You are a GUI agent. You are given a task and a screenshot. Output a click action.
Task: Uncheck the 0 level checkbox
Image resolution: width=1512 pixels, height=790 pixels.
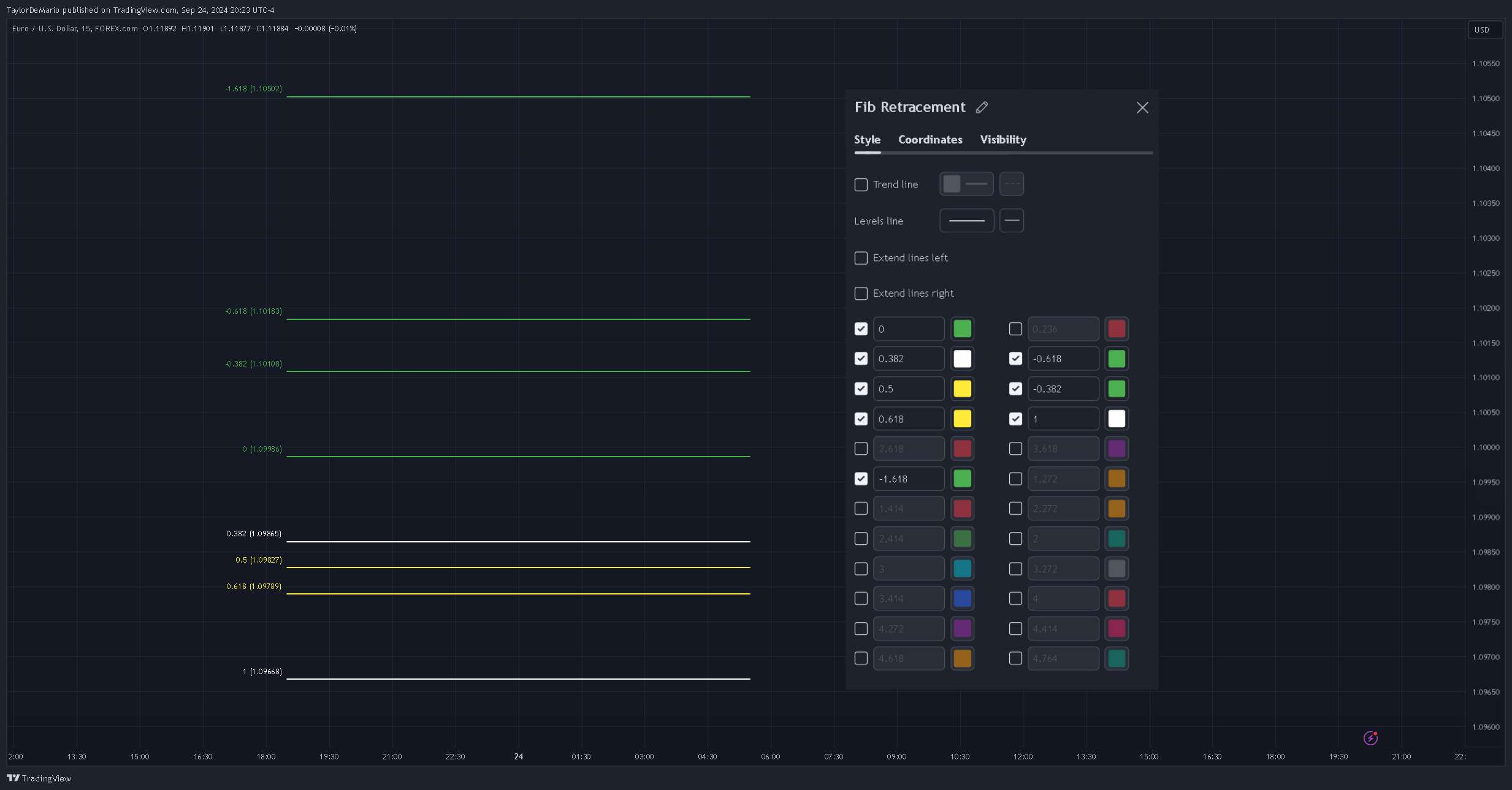[861, 329]
